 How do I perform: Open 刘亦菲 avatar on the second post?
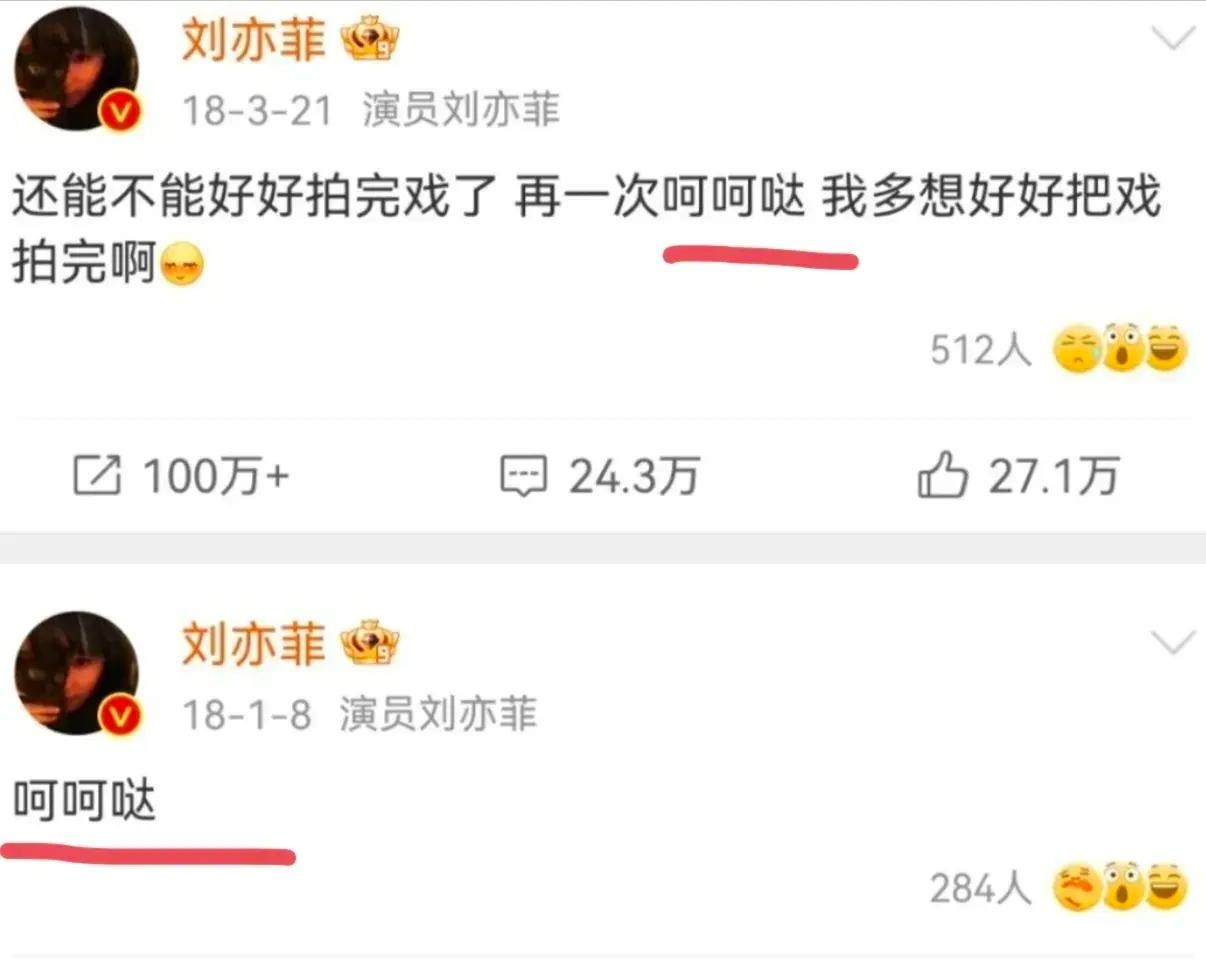tap(77, 674)
